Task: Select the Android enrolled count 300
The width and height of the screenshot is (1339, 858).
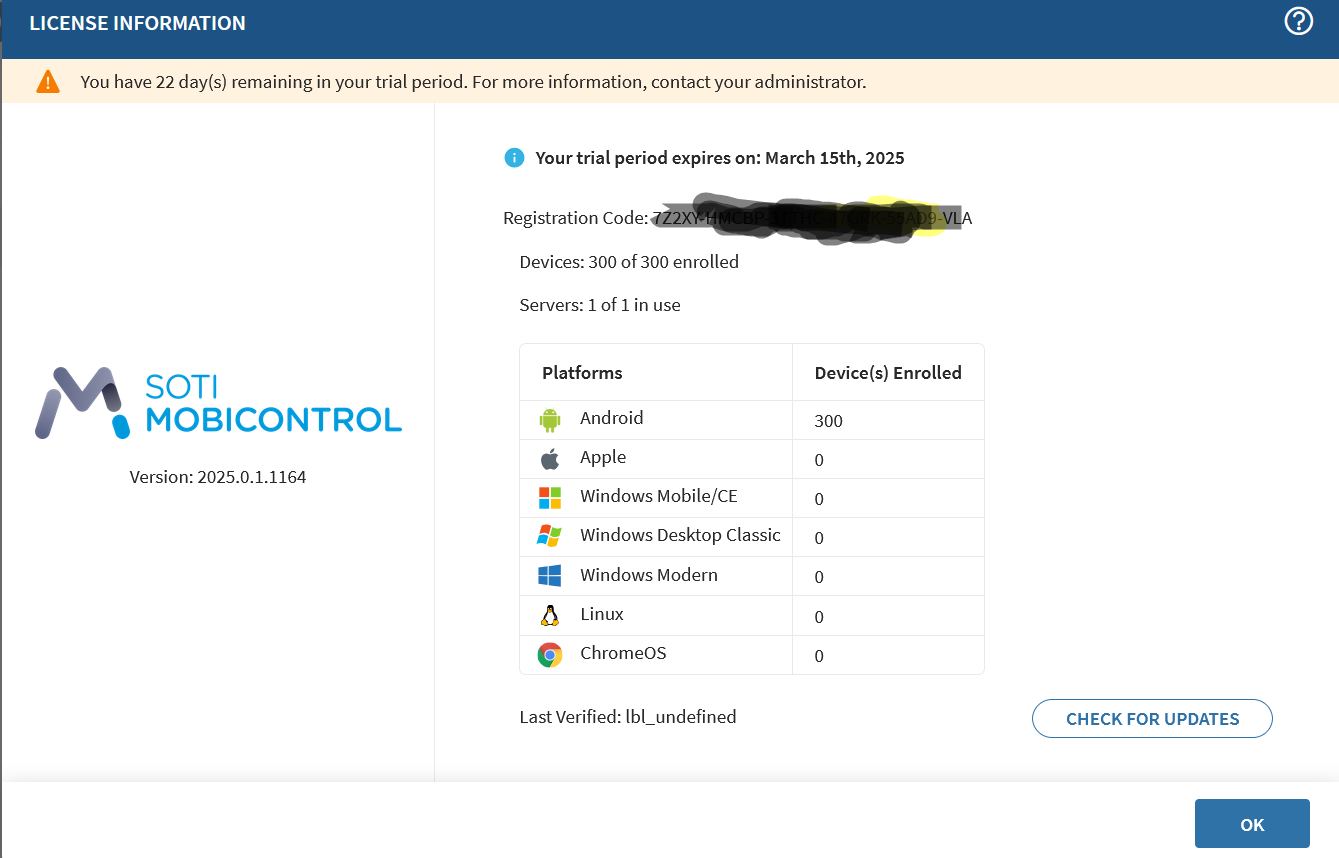Action: pyautogui.click(x=828, y=421)
